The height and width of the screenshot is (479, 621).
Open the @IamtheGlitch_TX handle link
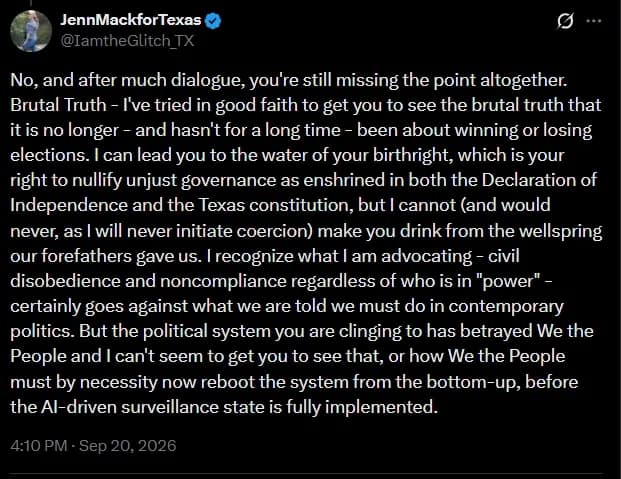(x=127, y=41)
